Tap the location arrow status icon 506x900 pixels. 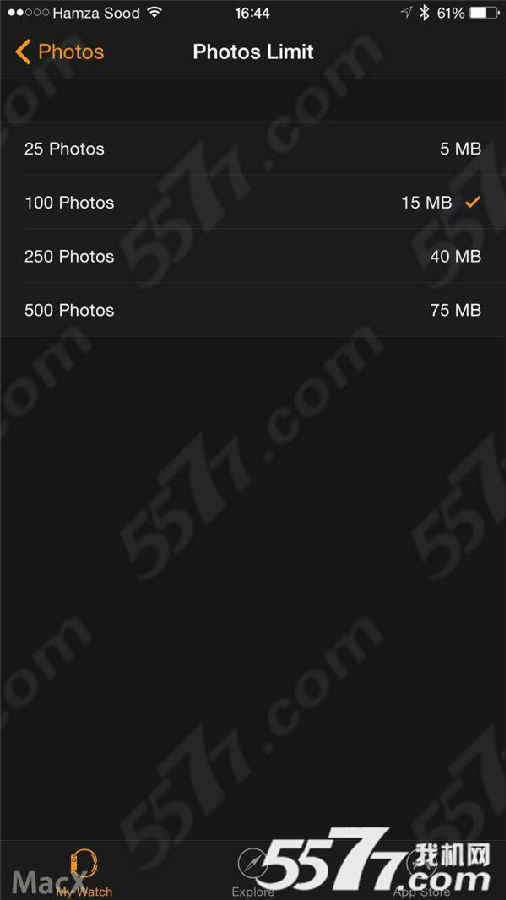click(x=407, y=13)
